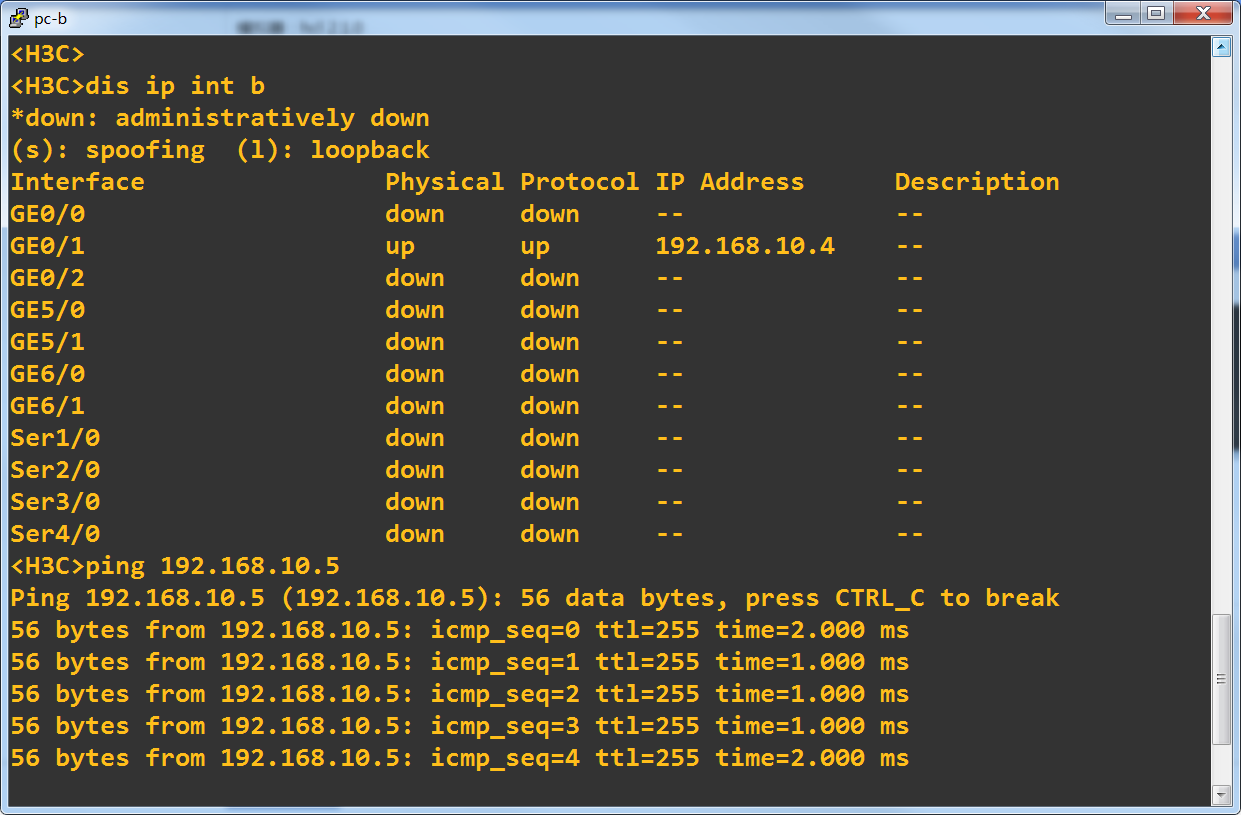Minimize the pc-b terminal window
The width and height of the screenshot is (1241, 815).
click(1124, 14)
